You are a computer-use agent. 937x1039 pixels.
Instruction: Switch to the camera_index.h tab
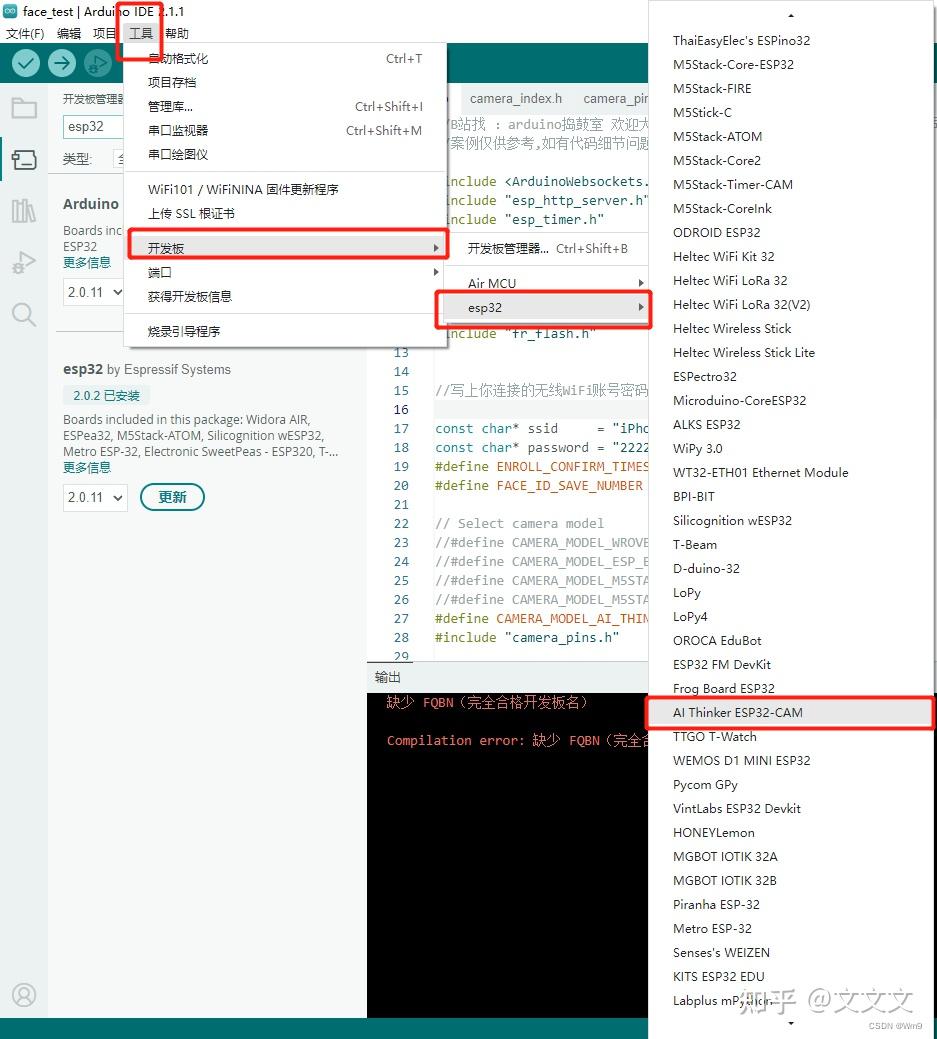[x=515, y=98]
